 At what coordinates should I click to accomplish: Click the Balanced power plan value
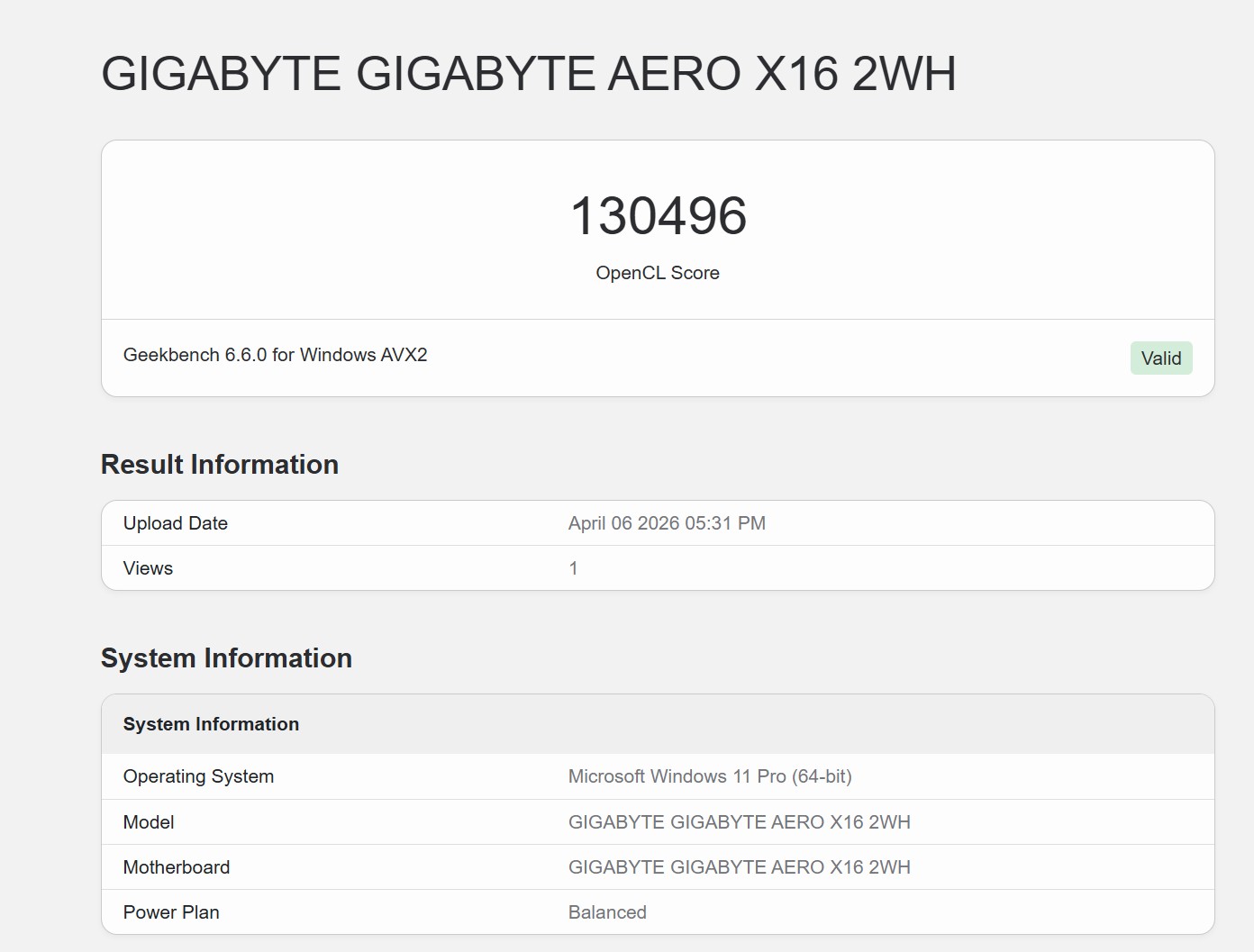[607, 912]
